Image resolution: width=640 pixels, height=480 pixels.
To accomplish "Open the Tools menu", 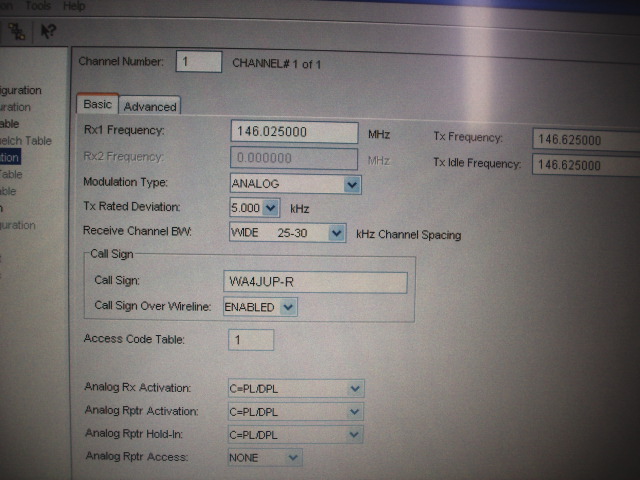I will point(37,5).
